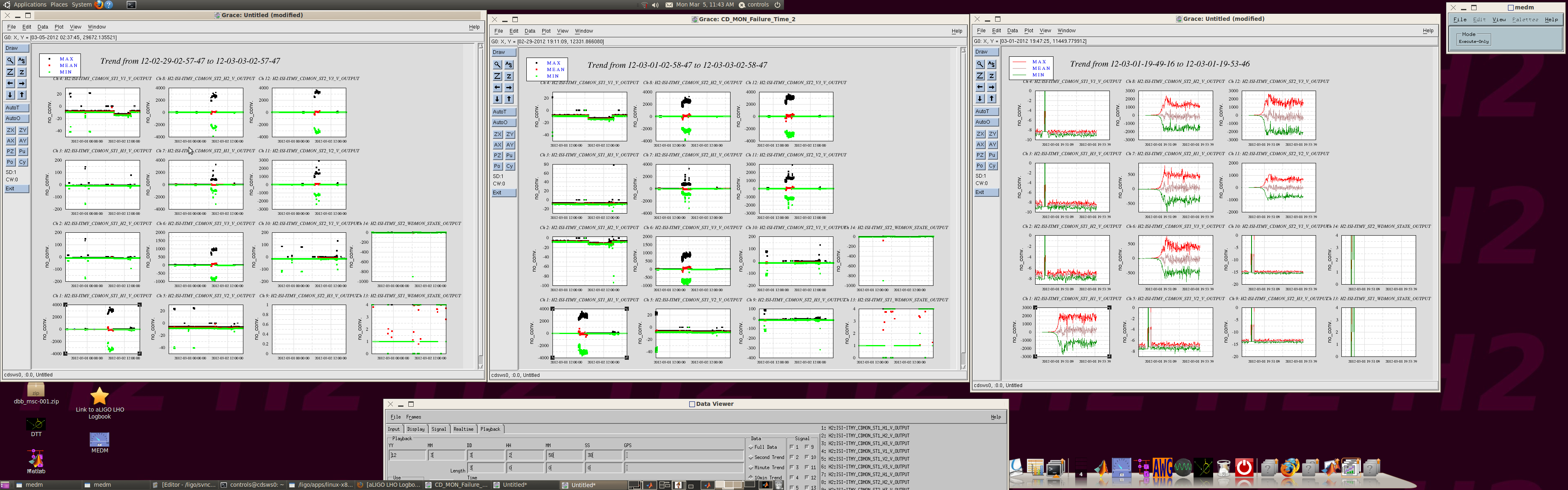Open File menu in left Grace window
Viewport: 1568px width, 490px height.
click(11, 27)
